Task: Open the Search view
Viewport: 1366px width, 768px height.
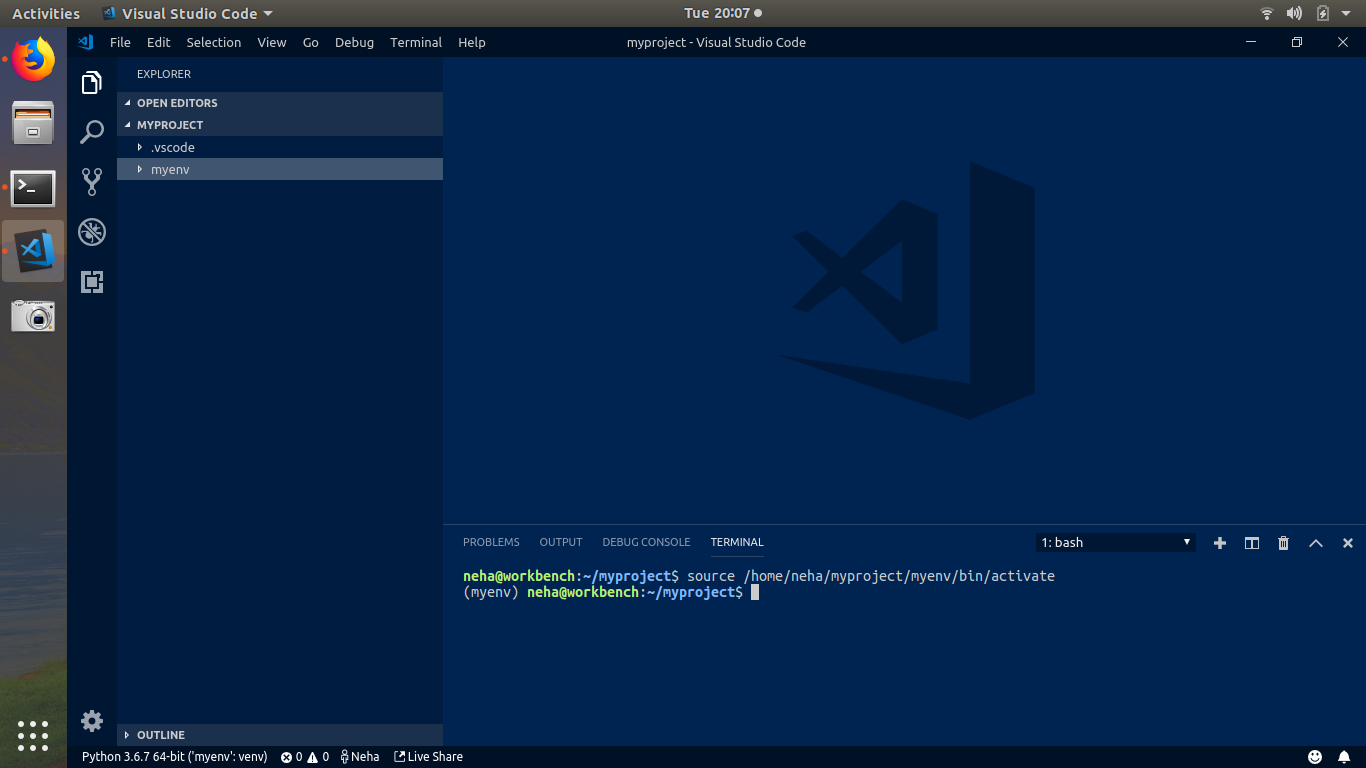Action: (x=91, y=131)
